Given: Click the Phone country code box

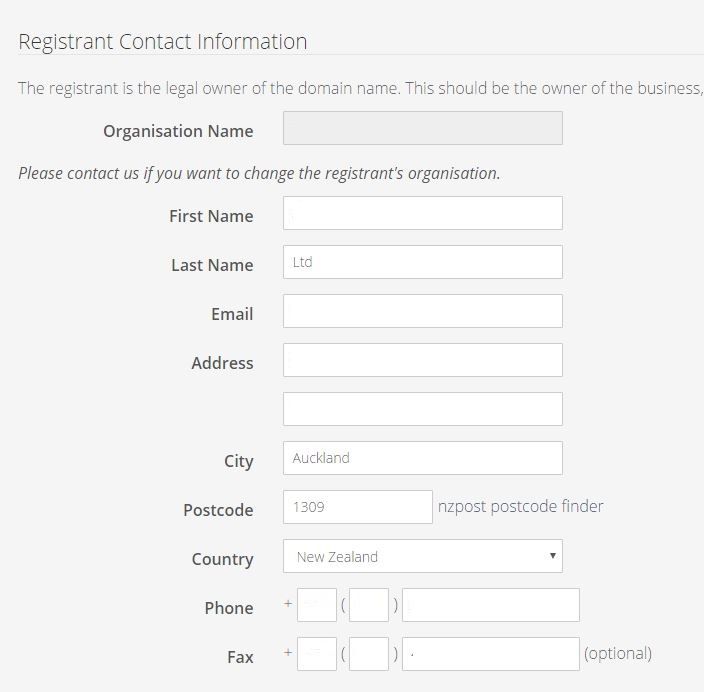Looking at the screenshot, I should (316, 605).
